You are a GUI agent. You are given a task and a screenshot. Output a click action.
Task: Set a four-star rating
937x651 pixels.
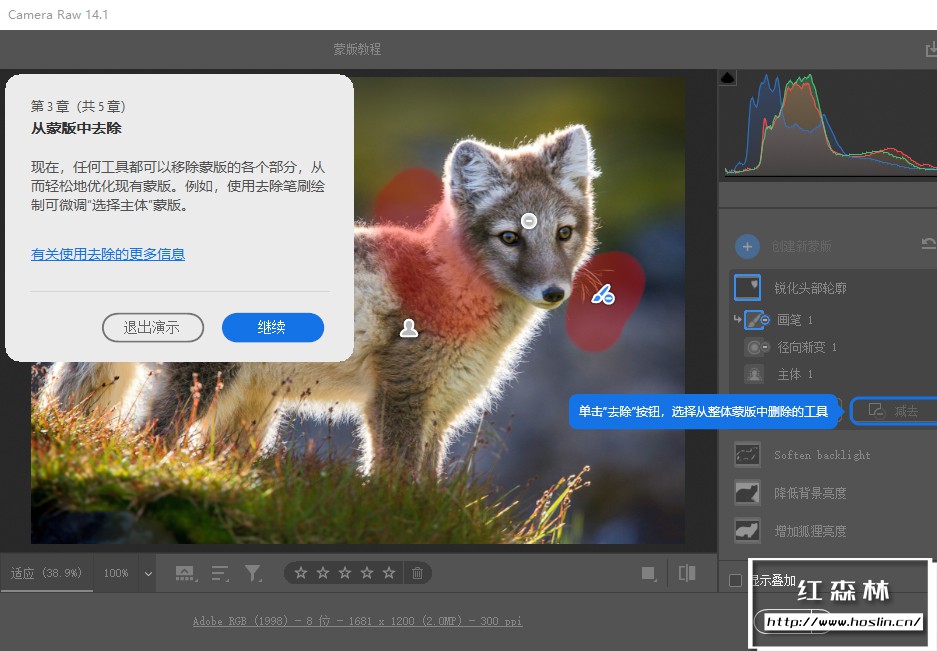(367, 573)
